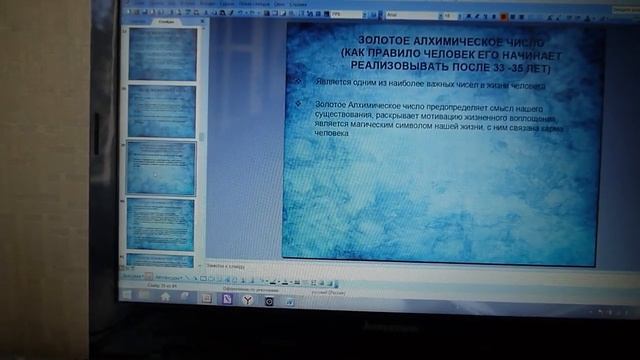Screen dimensions: 640x360
Task: Open the Word icon on the taskbar
Action: [x=290, y=302]
